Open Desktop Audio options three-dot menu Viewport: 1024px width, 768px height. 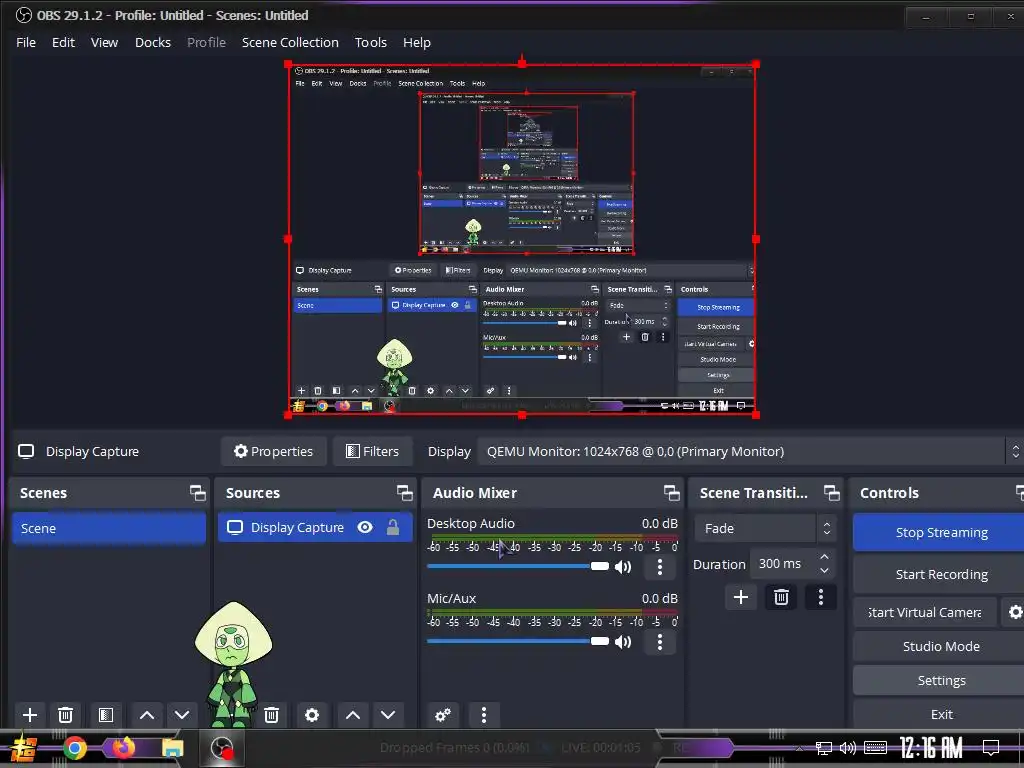pyautogui.click(x=660, y=567)
